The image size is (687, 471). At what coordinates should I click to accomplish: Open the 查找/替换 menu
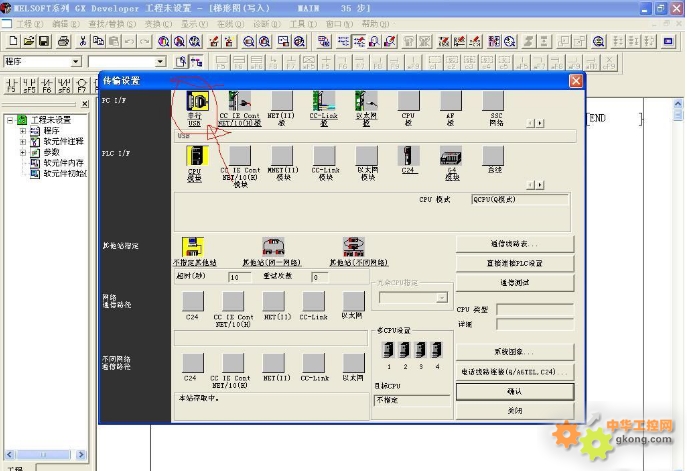point(112,24)
